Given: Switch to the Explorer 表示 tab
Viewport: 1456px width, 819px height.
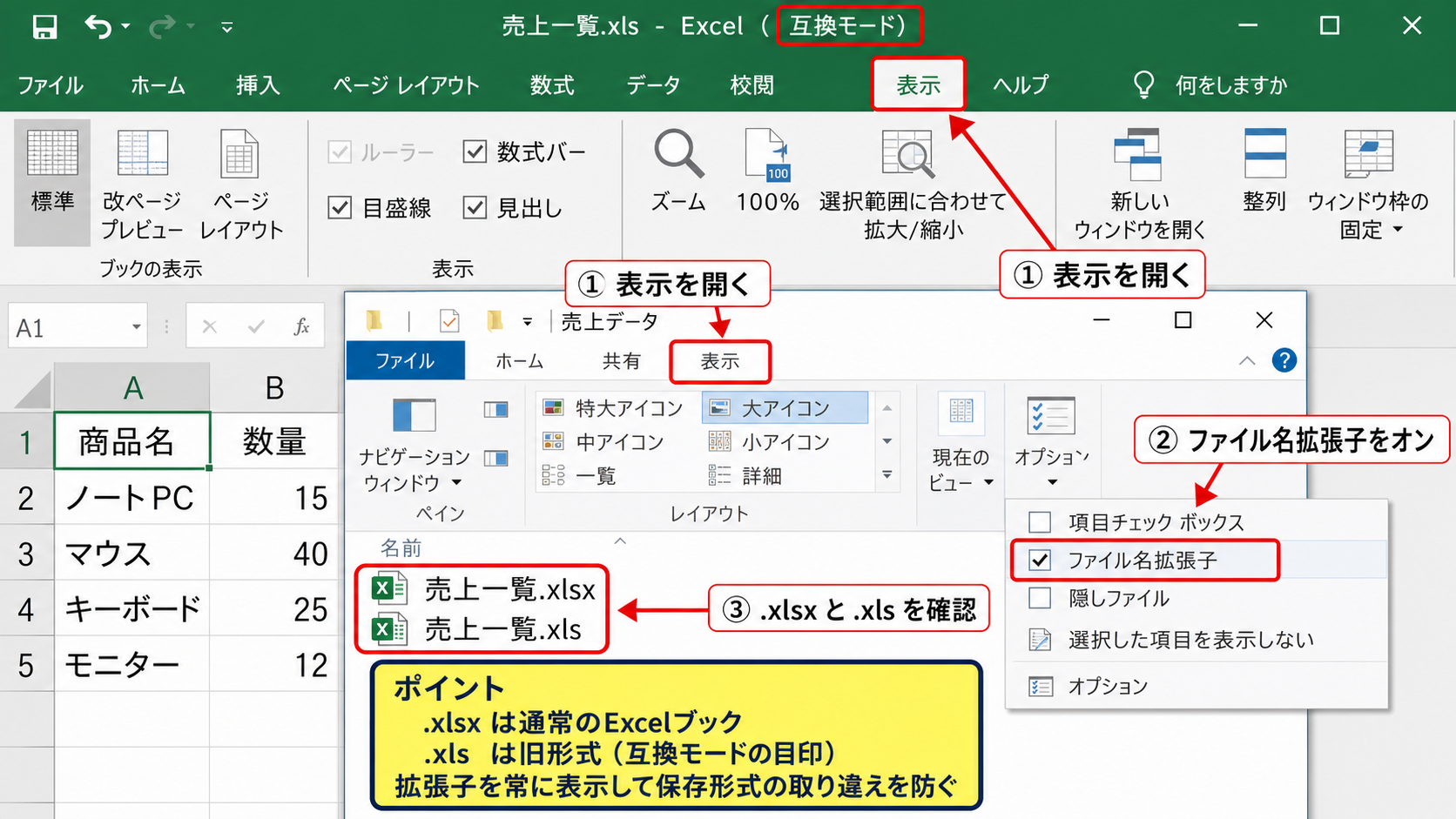Looking at the screenshot, I should [x=720, y=361].
